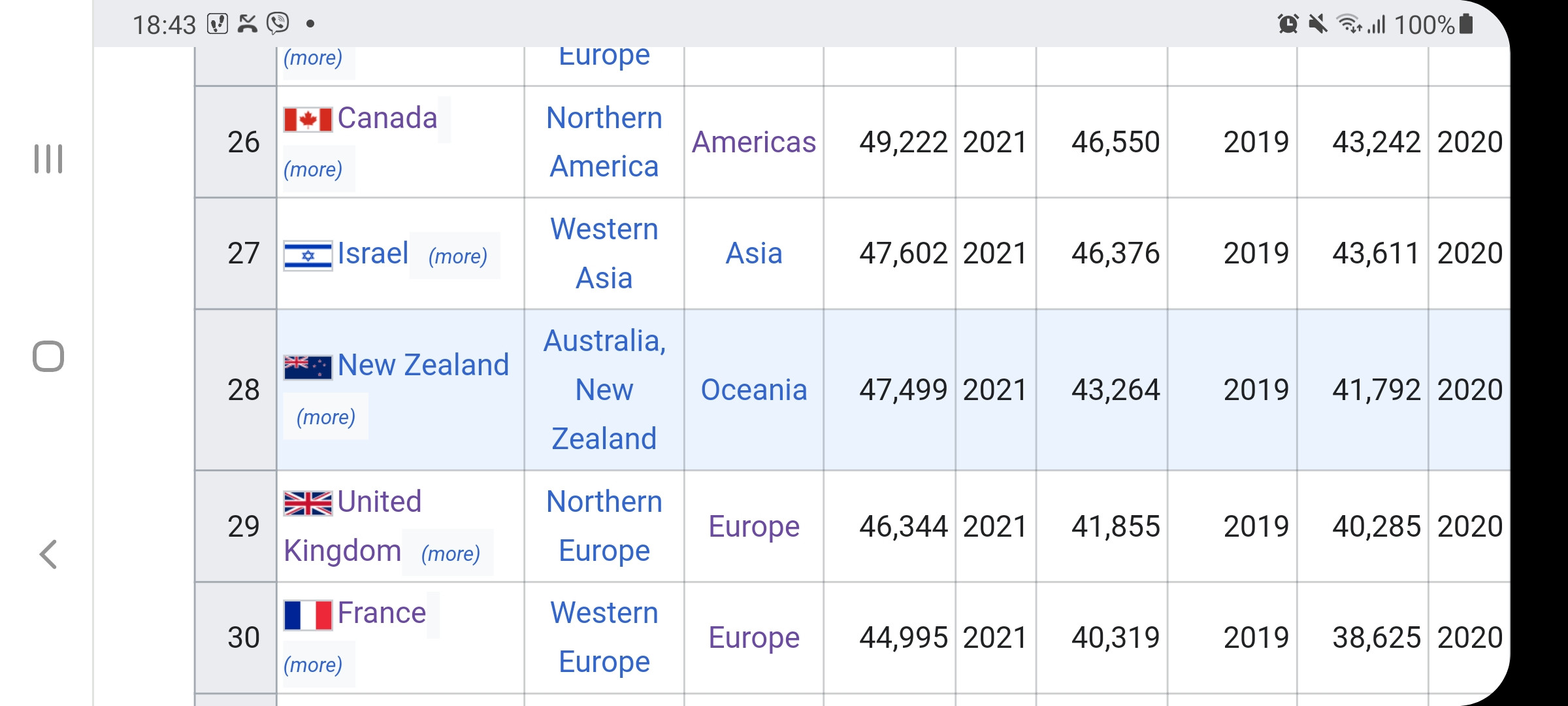Image resolution: width=1568 pixels, height=706 pixels.
Task: Open the Israel link
Action: [x=372, y=254]
